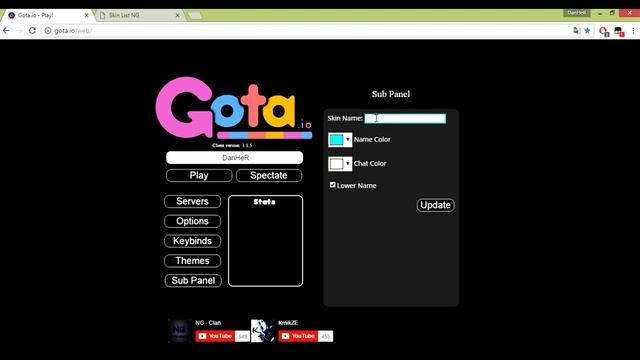Click the NG - Clan channel thumbnail
This screenshot has width=640, height=360.
pos(180,331)
